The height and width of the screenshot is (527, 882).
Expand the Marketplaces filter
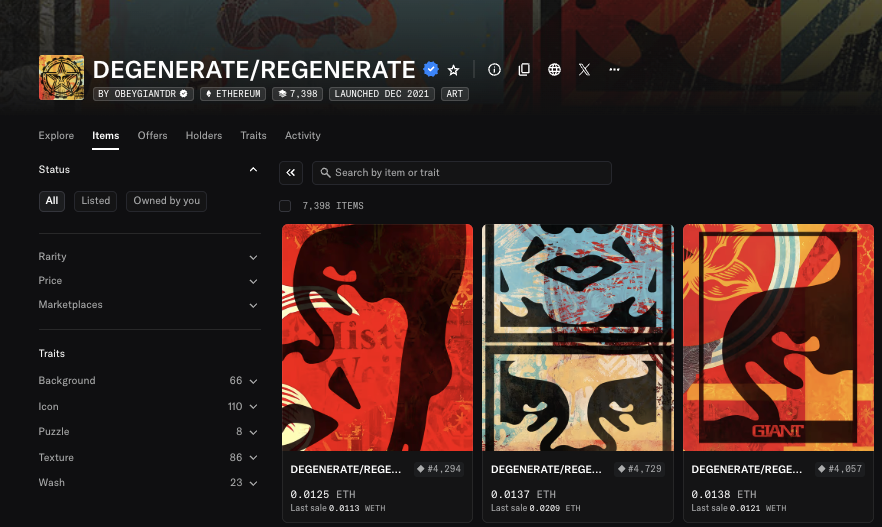coord(148,305)
